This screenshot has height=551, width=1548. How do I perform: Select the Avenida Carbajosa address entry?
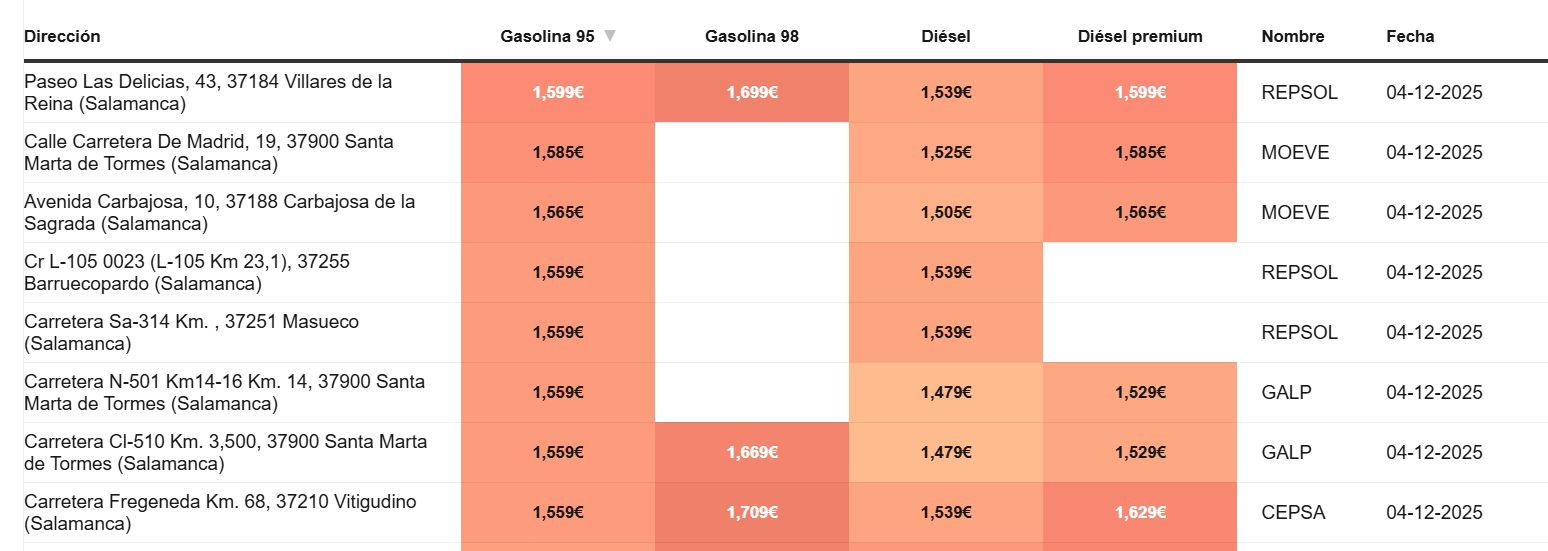(219, 212)
